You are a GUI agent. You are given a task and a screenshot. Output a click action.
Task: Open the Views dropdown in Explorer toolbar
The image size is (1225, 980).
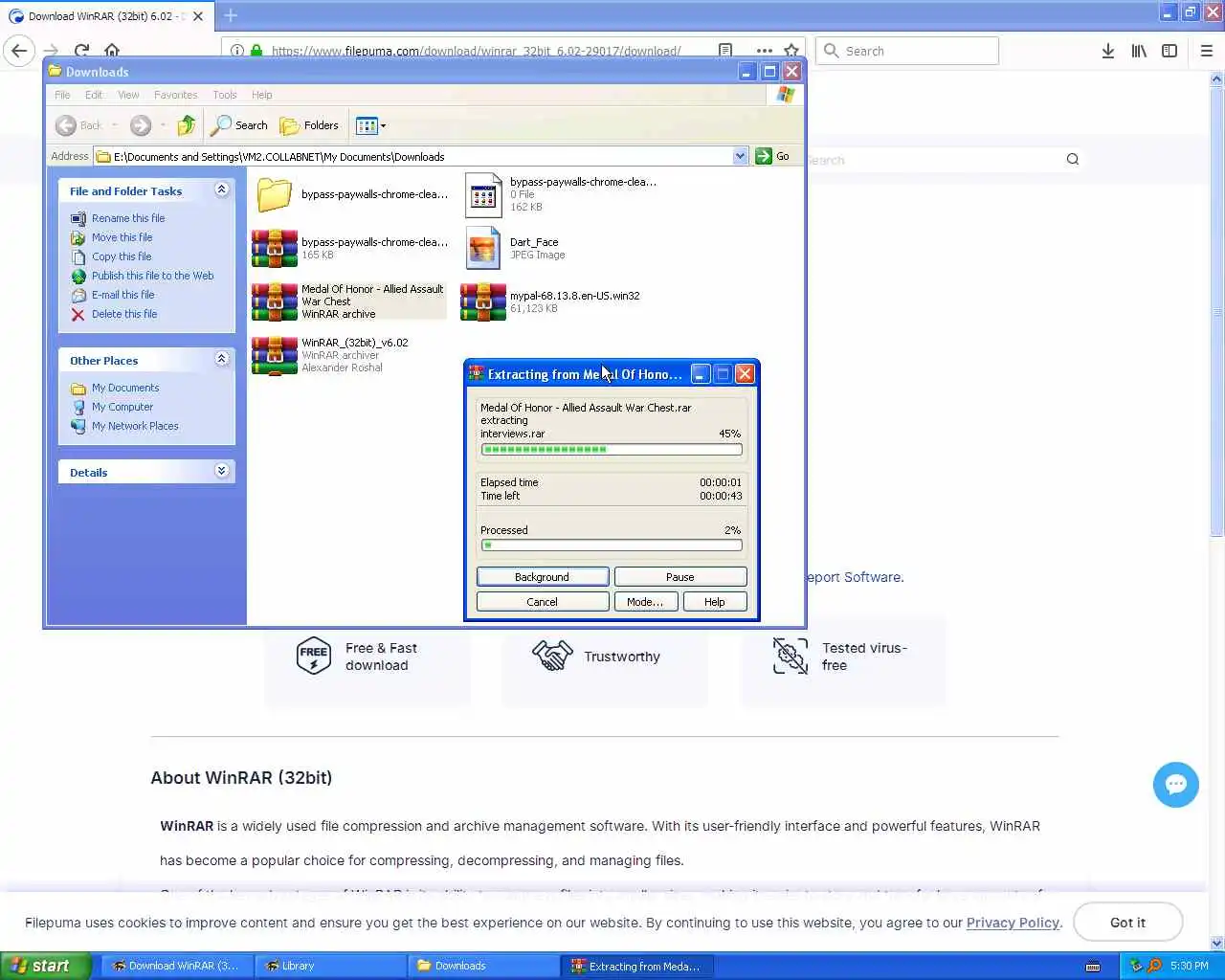370,125
